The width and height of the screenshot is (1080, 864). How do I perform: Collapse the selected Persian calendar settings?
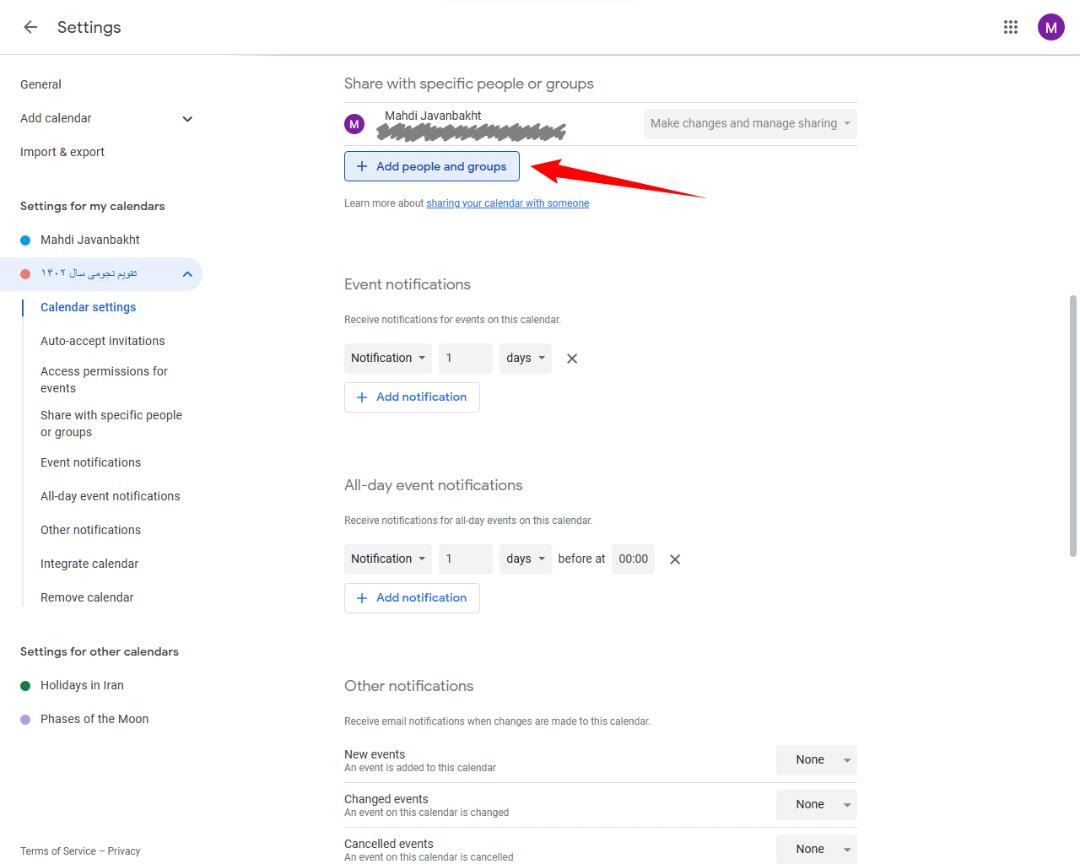point(187,274)
